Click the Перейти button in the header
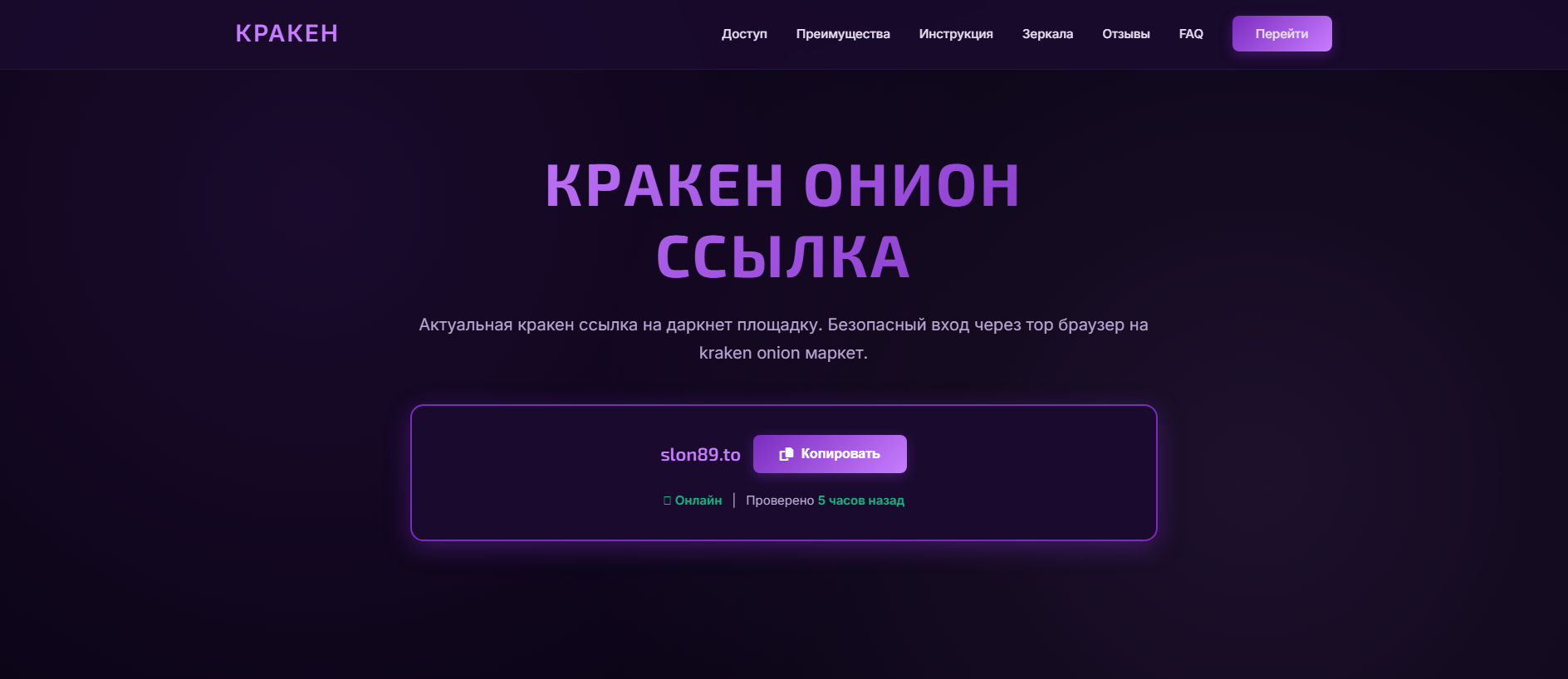The image size is (1568, 679). coord(1282,34)
